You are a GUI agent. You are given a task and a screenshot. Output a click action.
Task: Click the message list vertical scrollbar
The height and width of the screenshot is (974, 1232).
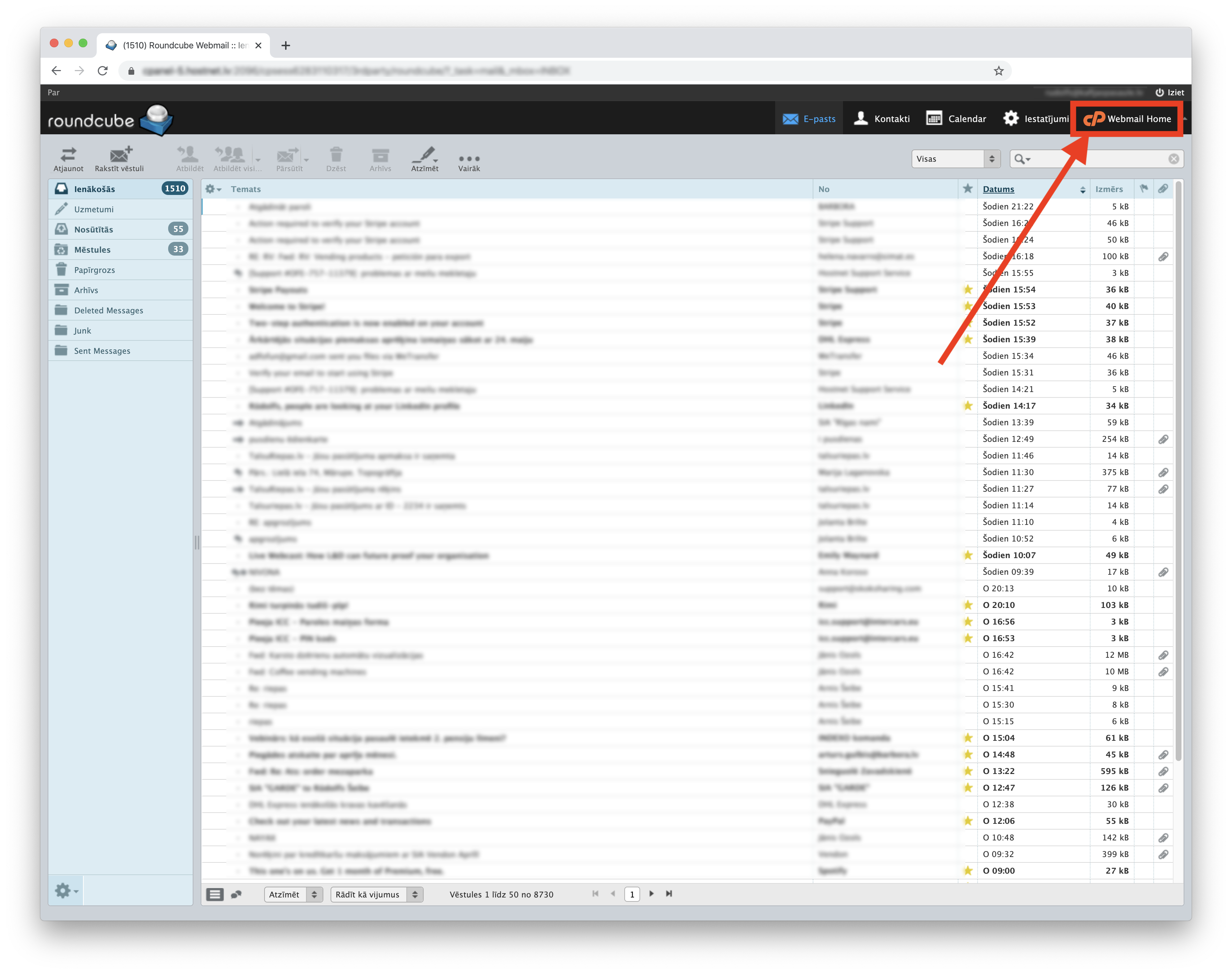click(x=1178, y=468)
